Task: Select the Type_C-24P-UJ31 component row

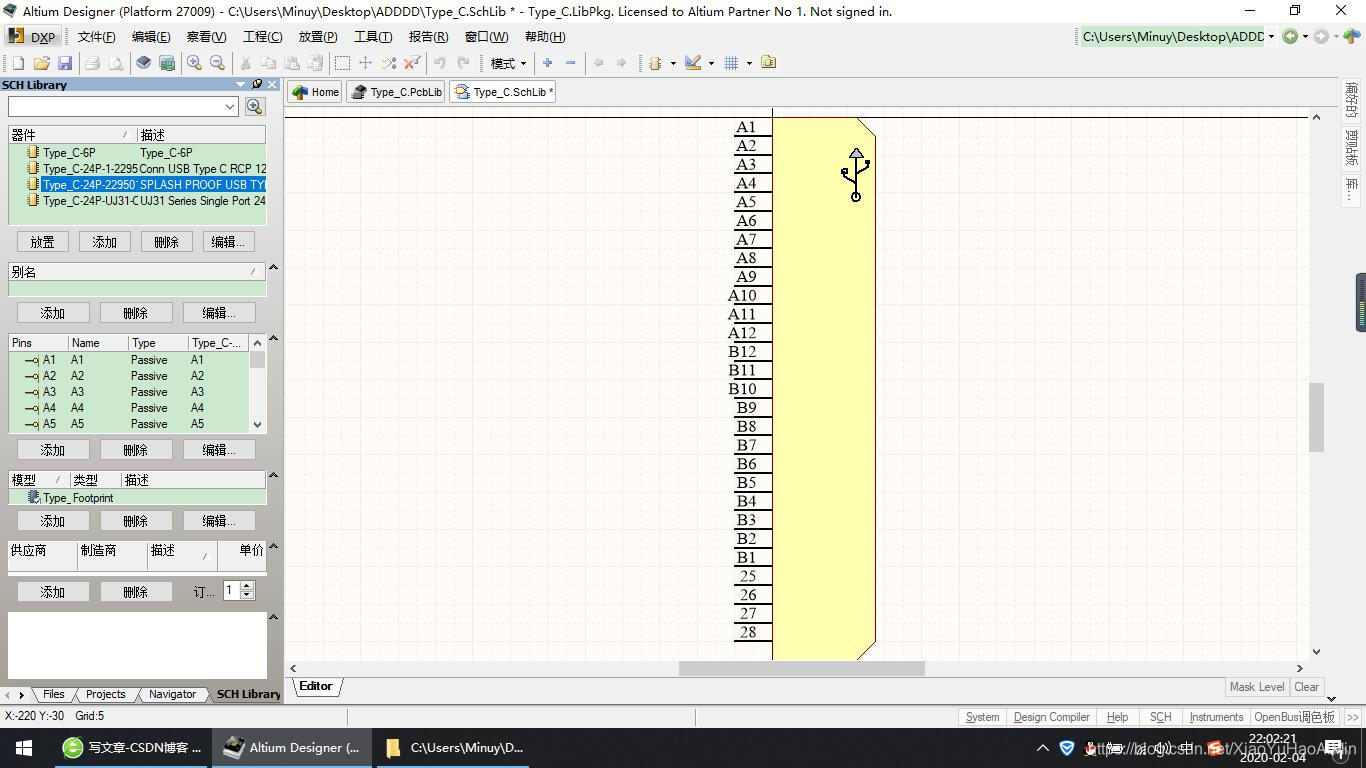Action: coord(138,201)
